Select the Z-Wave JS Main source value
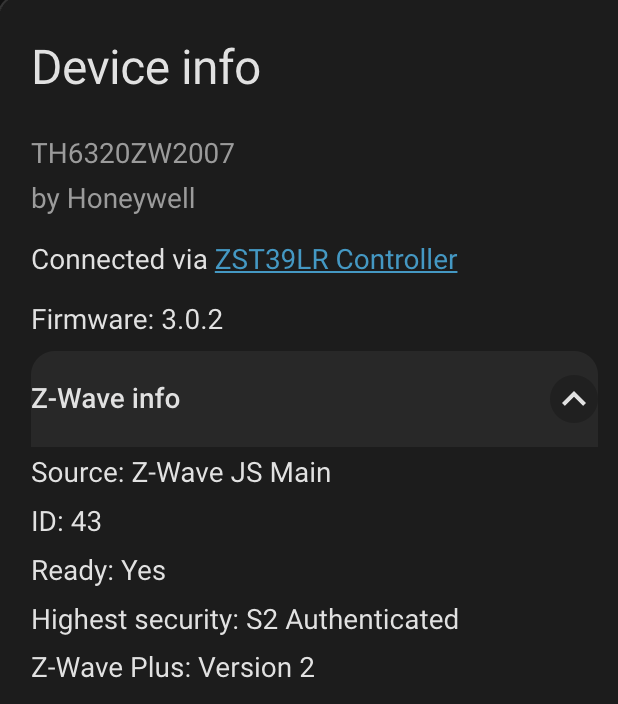The image size is (618, 704). pyautogui.click(x=231, y=472)
